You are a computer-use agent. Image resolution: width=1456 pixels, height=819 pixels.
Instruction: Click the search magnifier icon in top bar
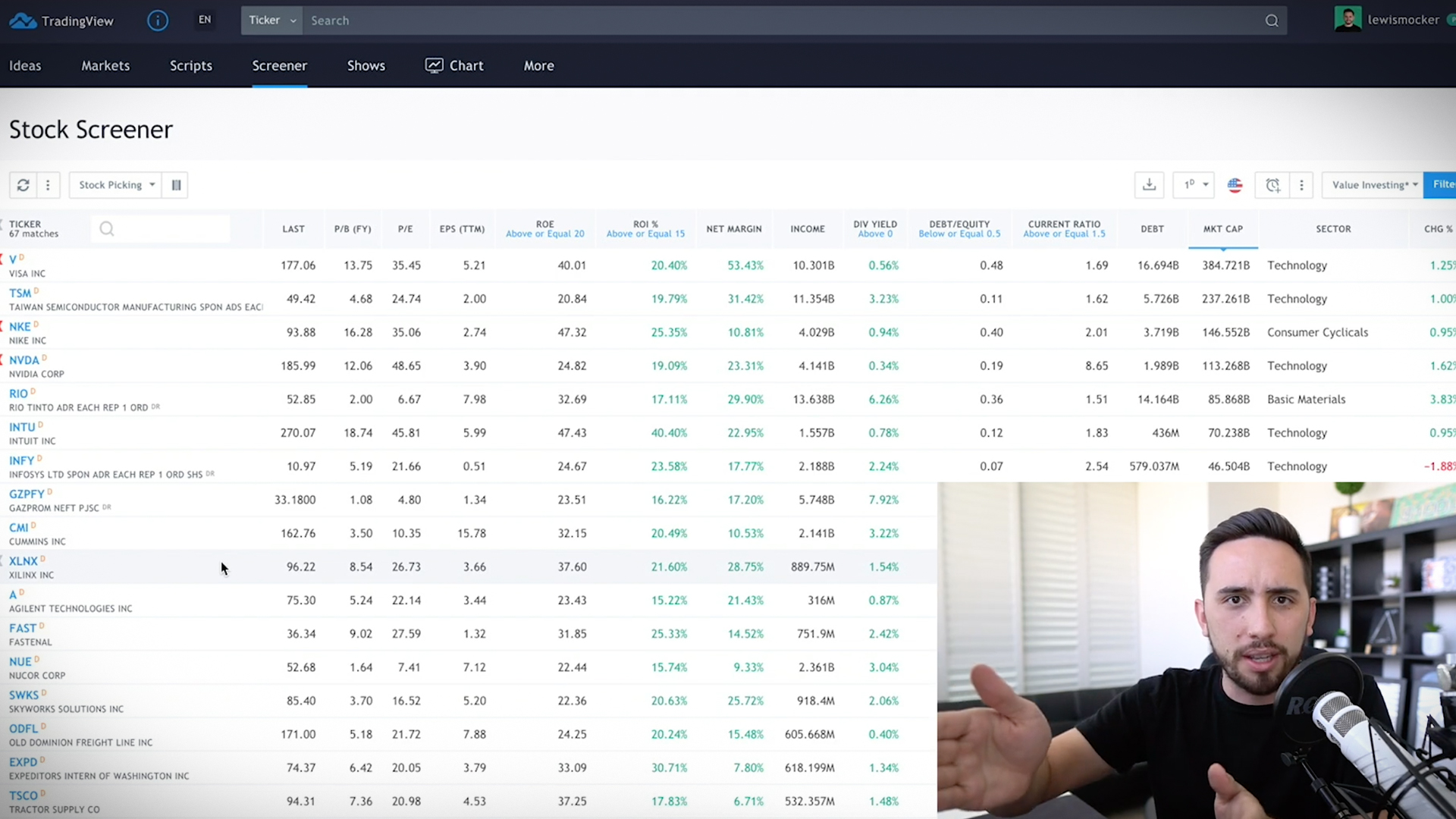[1272, 20]
